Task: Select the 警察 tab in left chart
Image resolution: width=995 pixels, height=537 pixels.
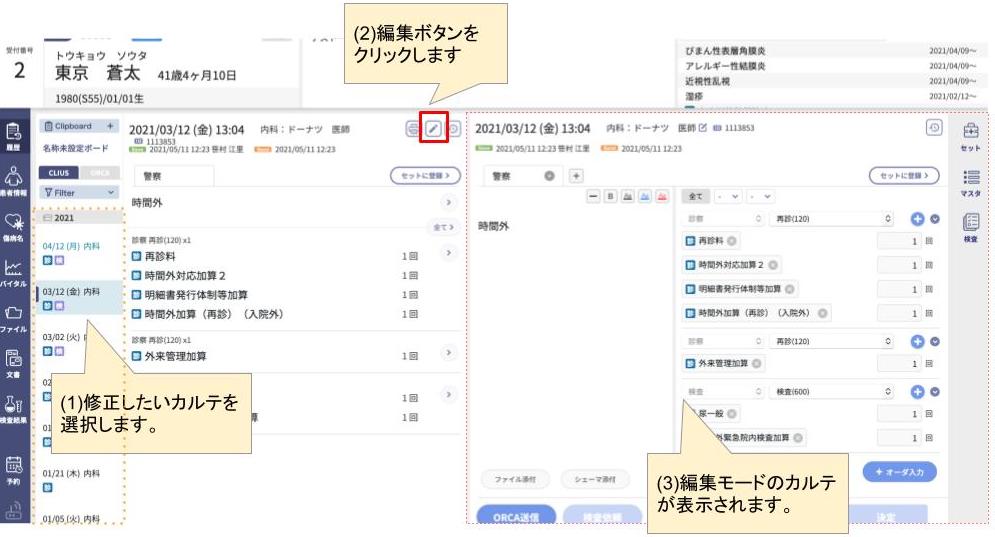Action: click(x=173, y=176)
